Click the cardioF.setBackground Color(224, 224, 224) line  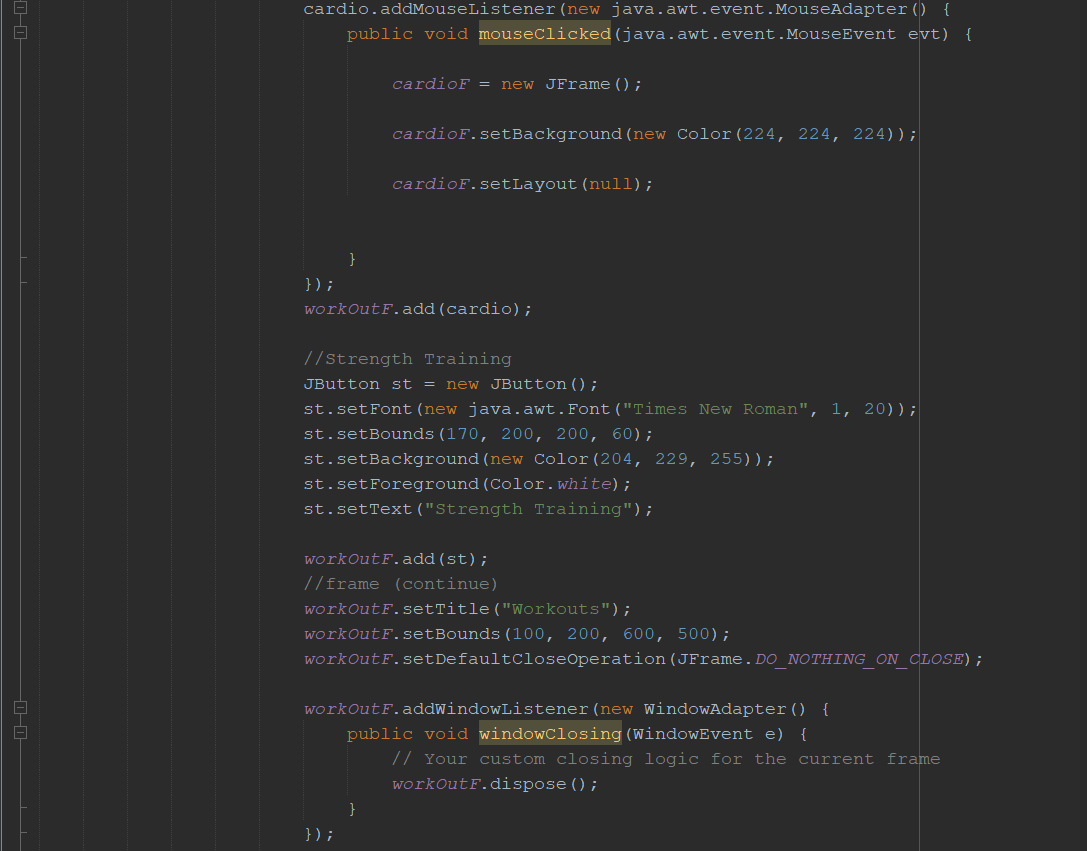(x=654, y=134)
